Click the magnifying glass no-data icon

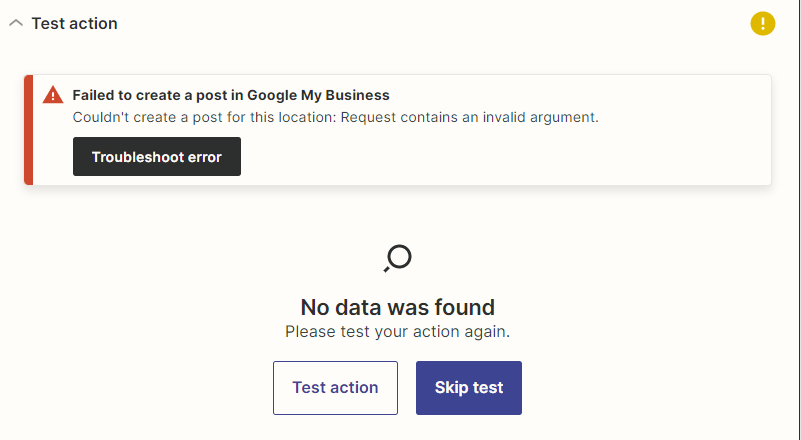click(x=397, y=259)
